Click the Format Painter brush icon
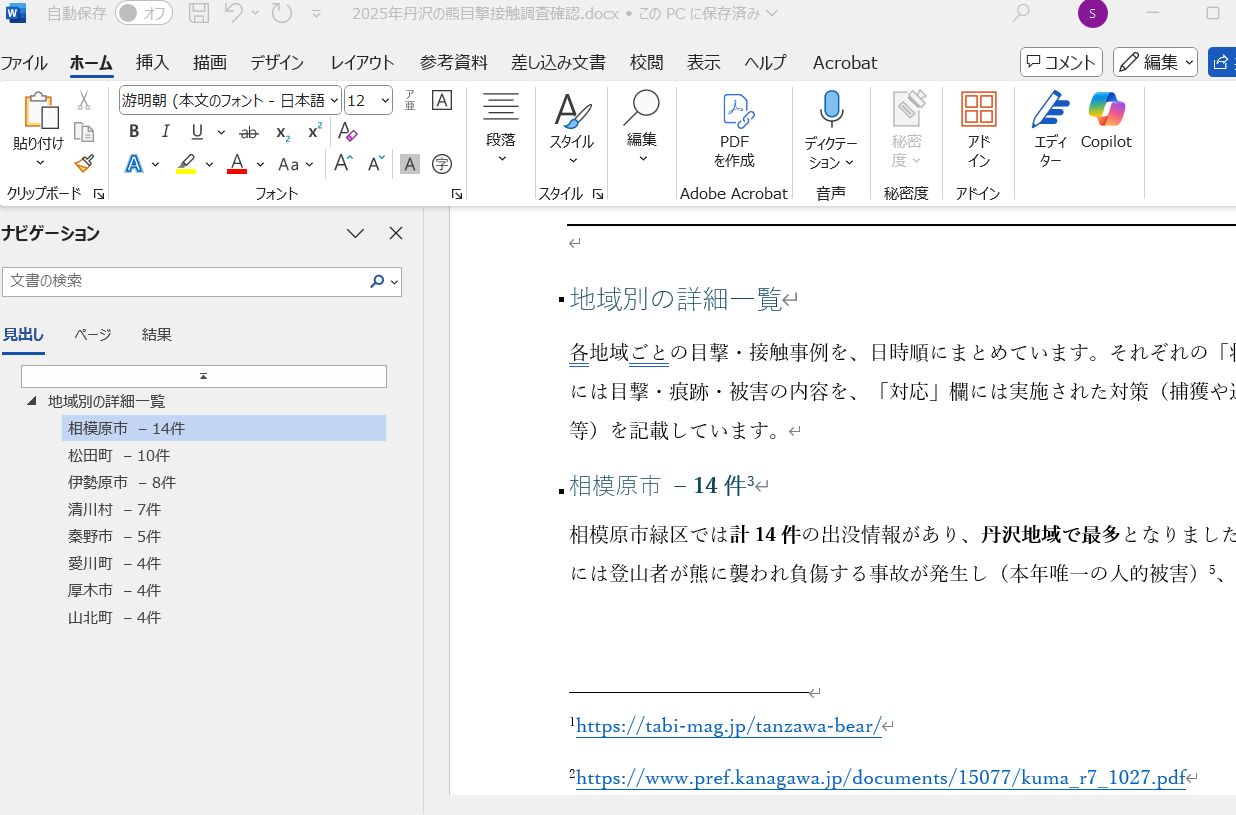The height and width of the screenshot is (815, 1236). click(84, 164)
